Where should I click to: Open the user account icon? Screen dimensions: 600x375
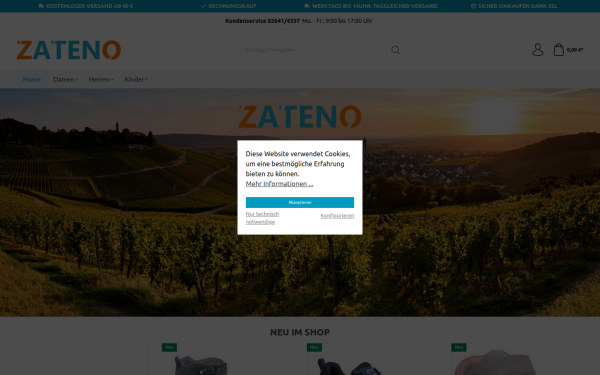click(538, 50)
